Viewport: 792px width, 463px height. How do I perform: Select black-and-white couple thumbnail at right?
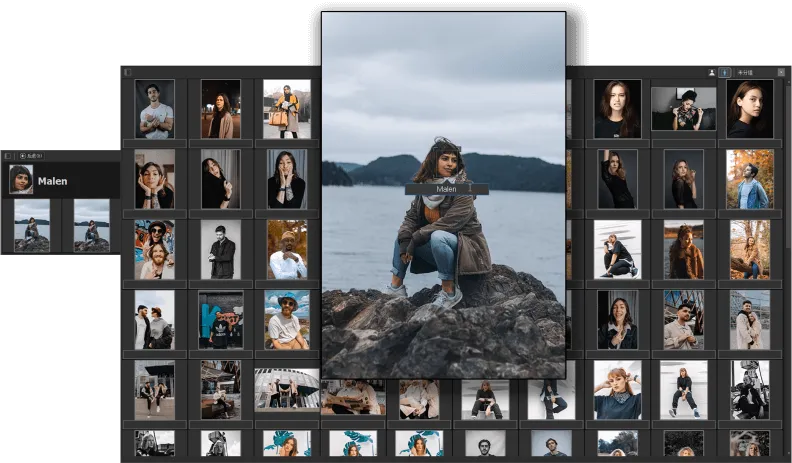750,390
